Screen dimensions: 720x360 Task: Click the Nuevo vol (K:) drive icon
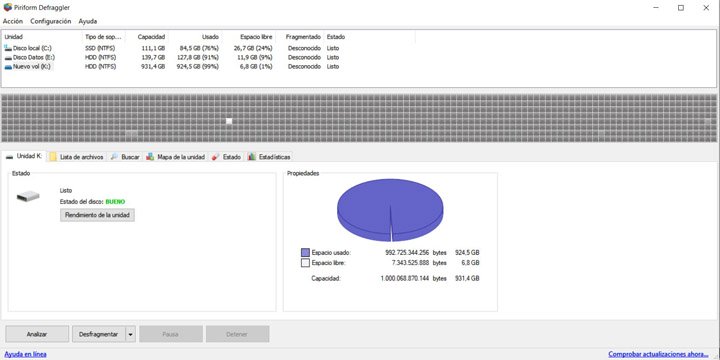tap(8, 67)
